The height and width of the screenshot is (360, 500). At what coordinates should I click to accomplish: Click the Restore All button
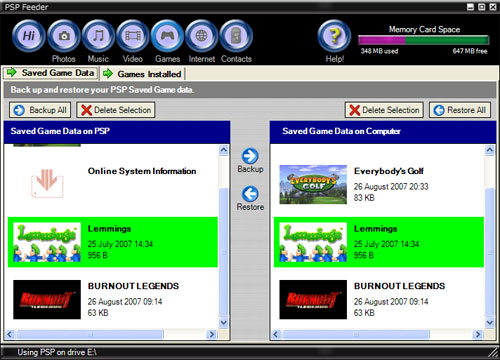pyautogui.click(x=460, y=110)
